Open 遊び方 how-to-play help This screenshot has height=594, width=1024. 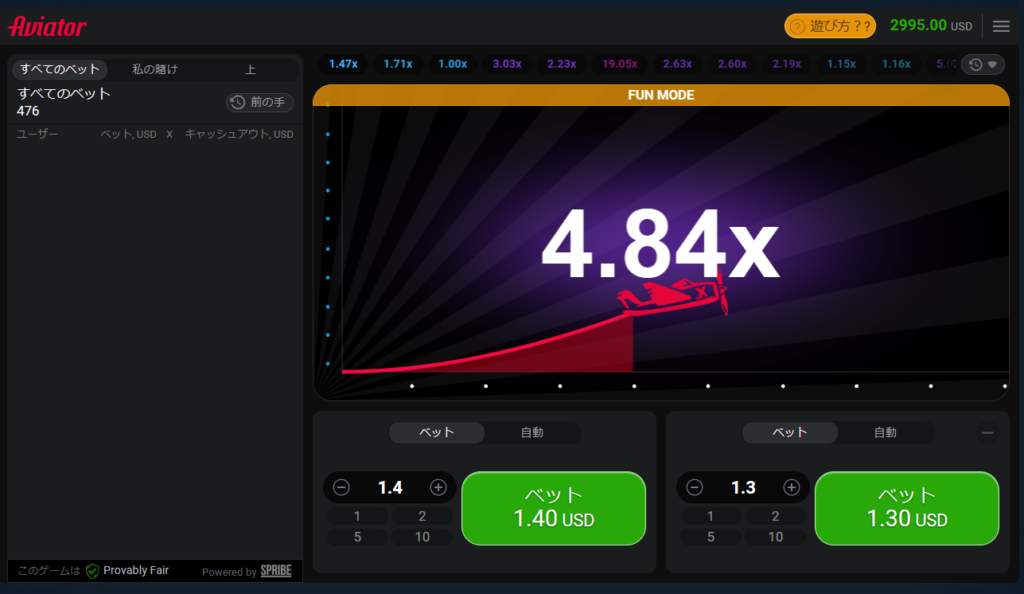click(830, 26)
